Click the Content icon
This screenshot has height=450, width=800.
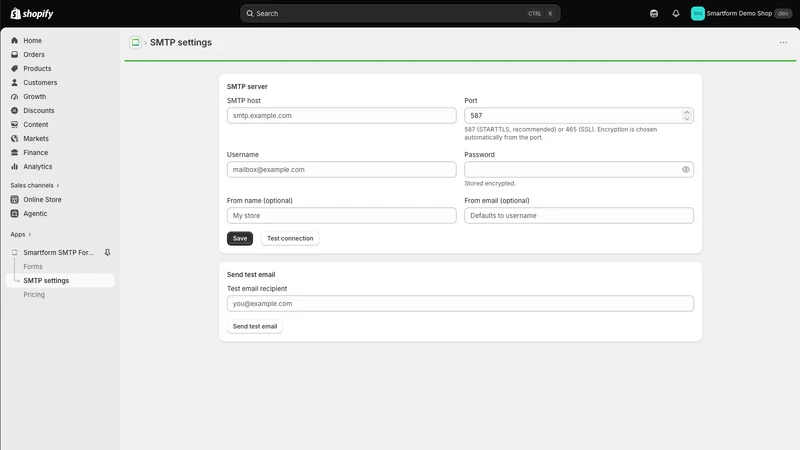click(14, 124)
